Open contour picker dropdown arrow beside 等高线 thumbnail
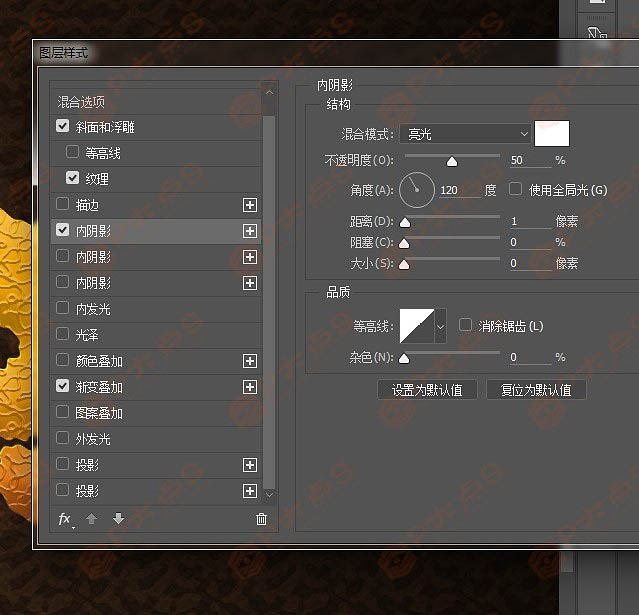Screen dimensions: 639x615 point(441,326)
